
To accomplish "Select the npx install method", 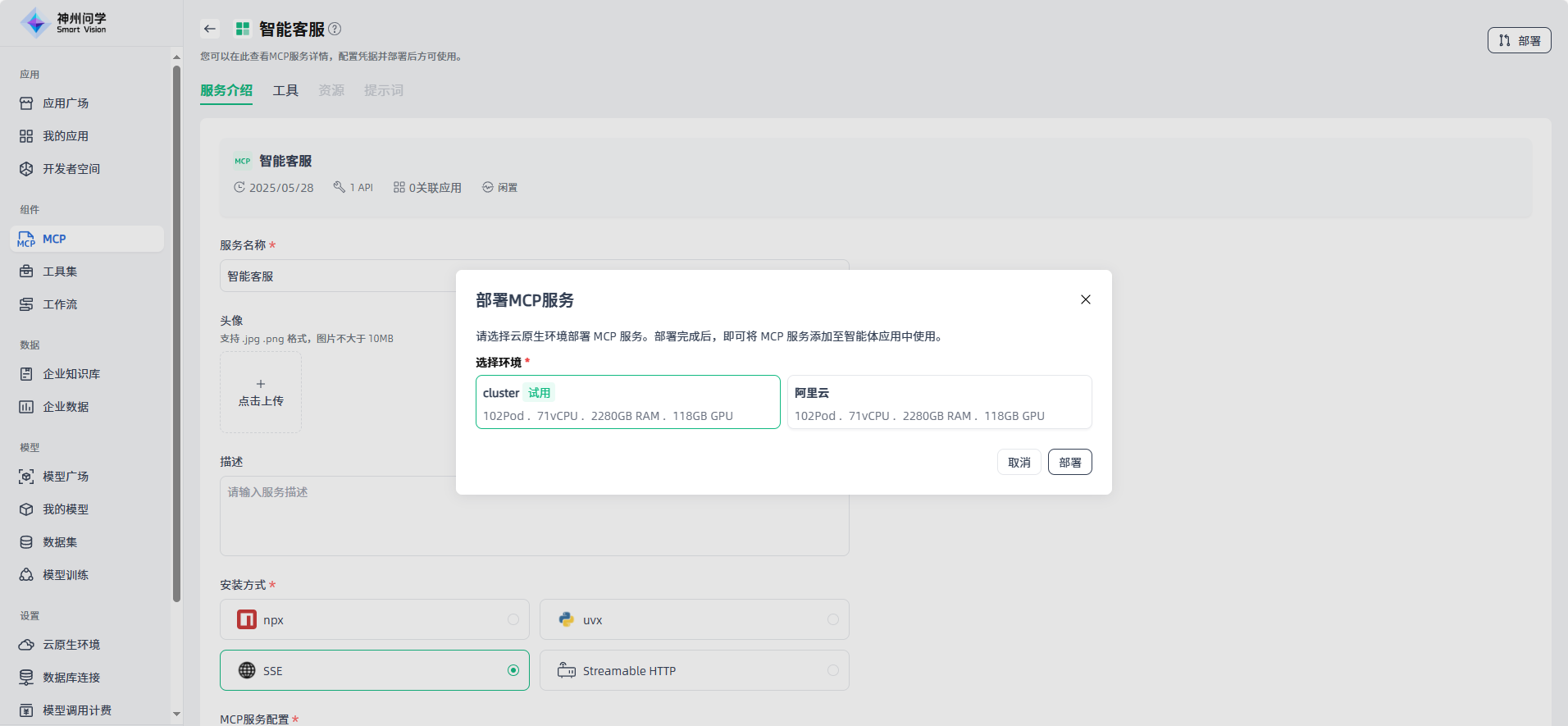I will [x=374, y=620].
